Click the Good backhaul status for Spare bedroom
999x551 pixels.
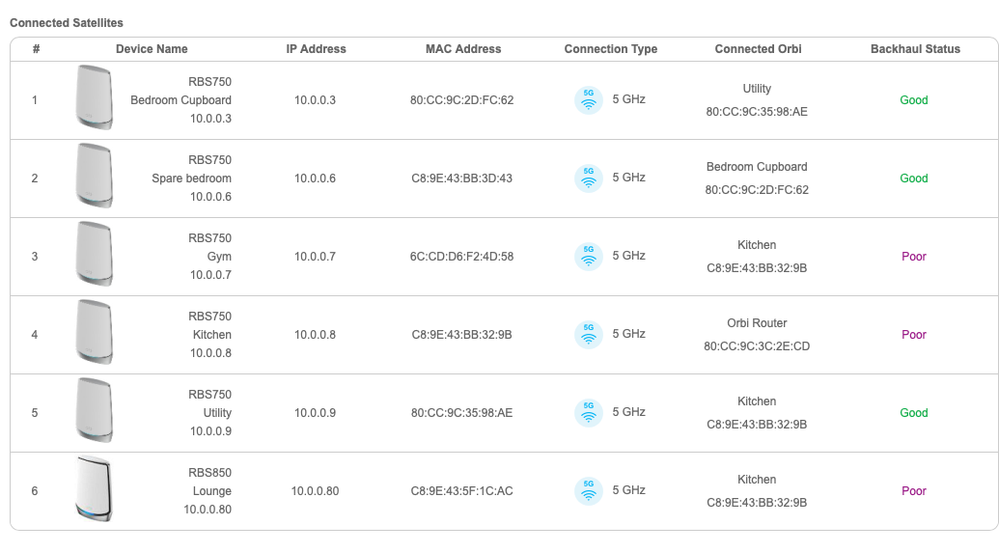914,178
